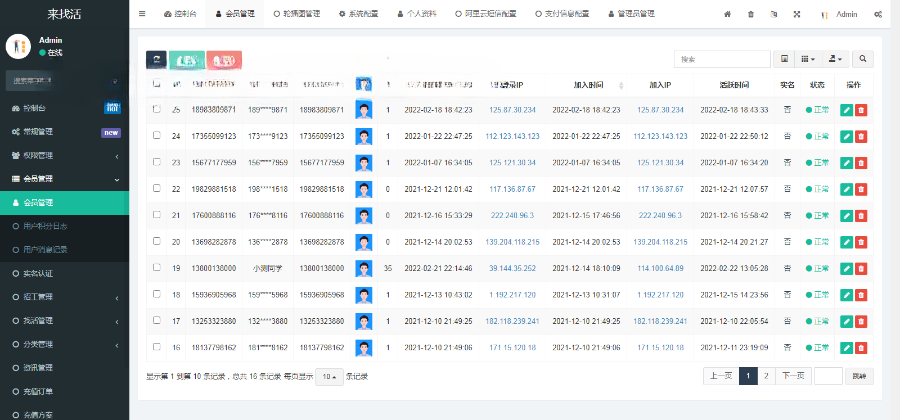Go to page 2 of results
Image resolution: width=900 pixels, height=420 pixels.
766,376
